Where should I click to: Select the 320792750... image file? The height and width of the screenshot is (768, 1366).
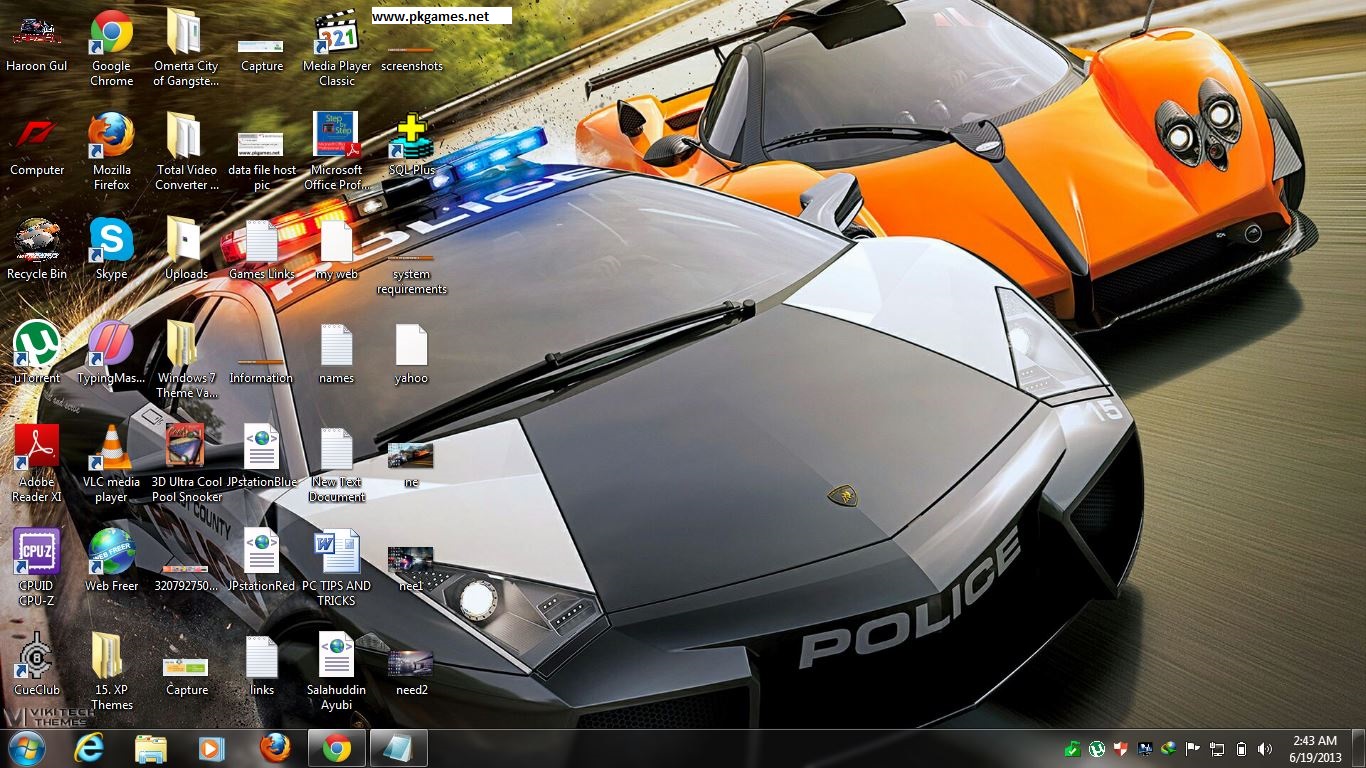point(186,578)
